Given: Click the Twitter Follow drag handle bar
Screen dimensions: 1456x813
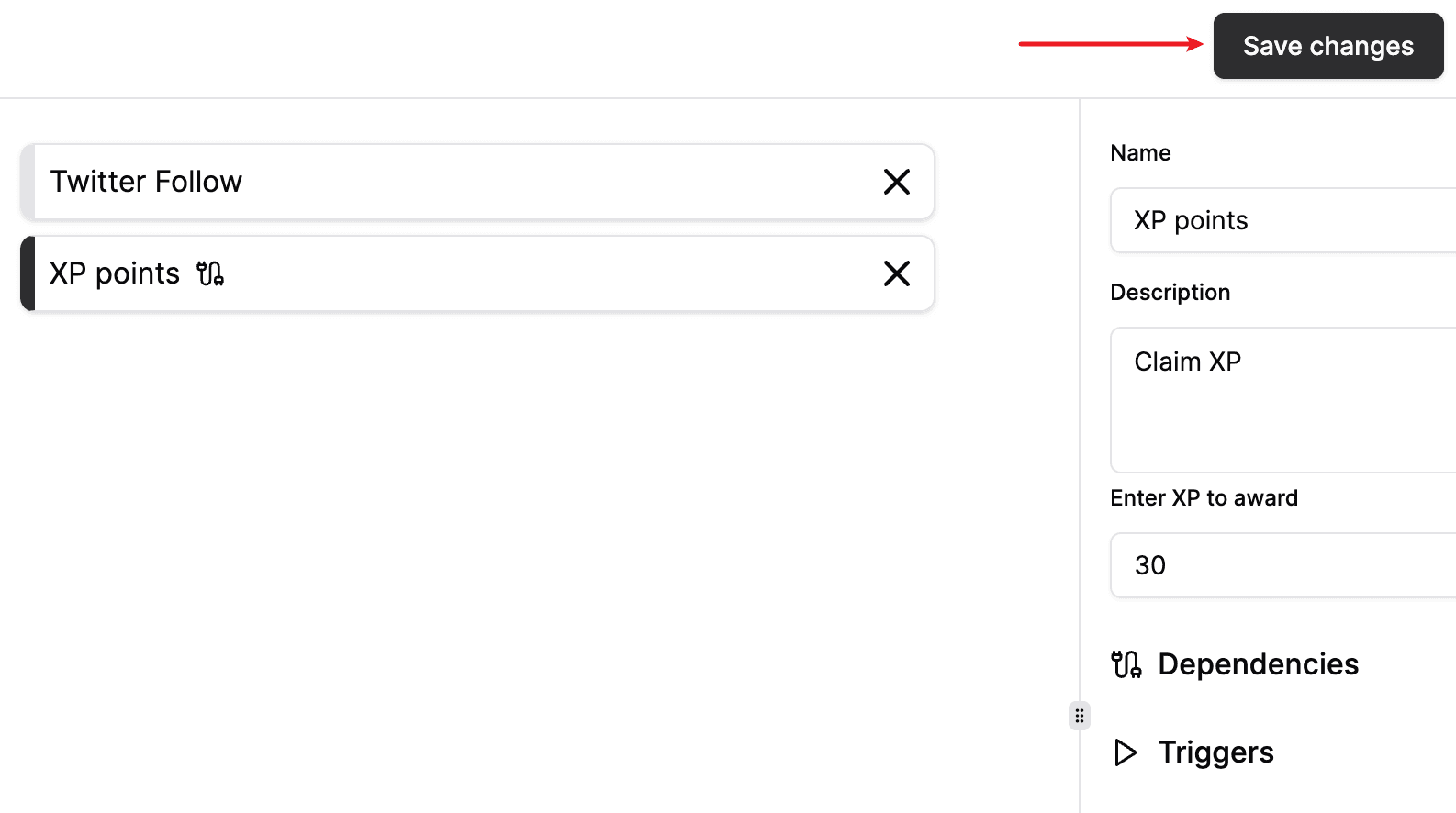Looking at the screenshot, I should pyautogui.click(x=28, y=182).
